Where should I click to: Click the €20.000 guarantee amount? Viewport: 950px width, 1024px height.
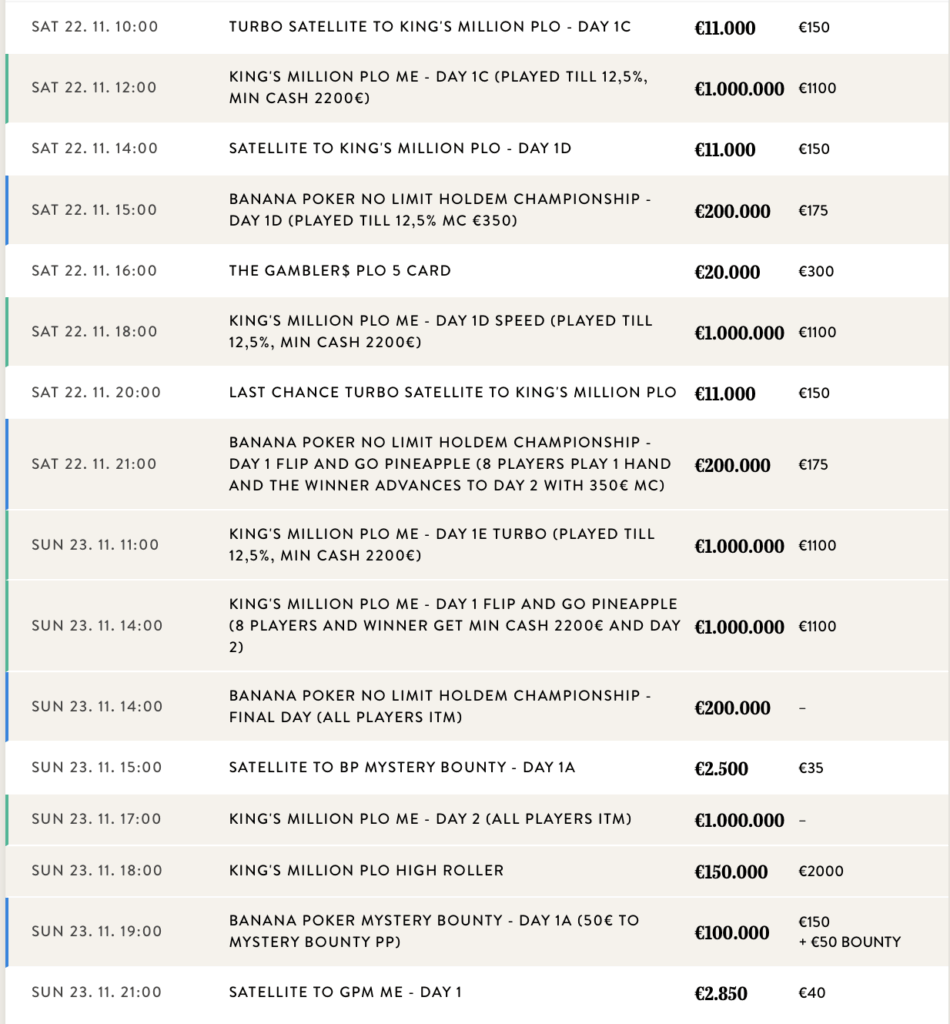727,272
